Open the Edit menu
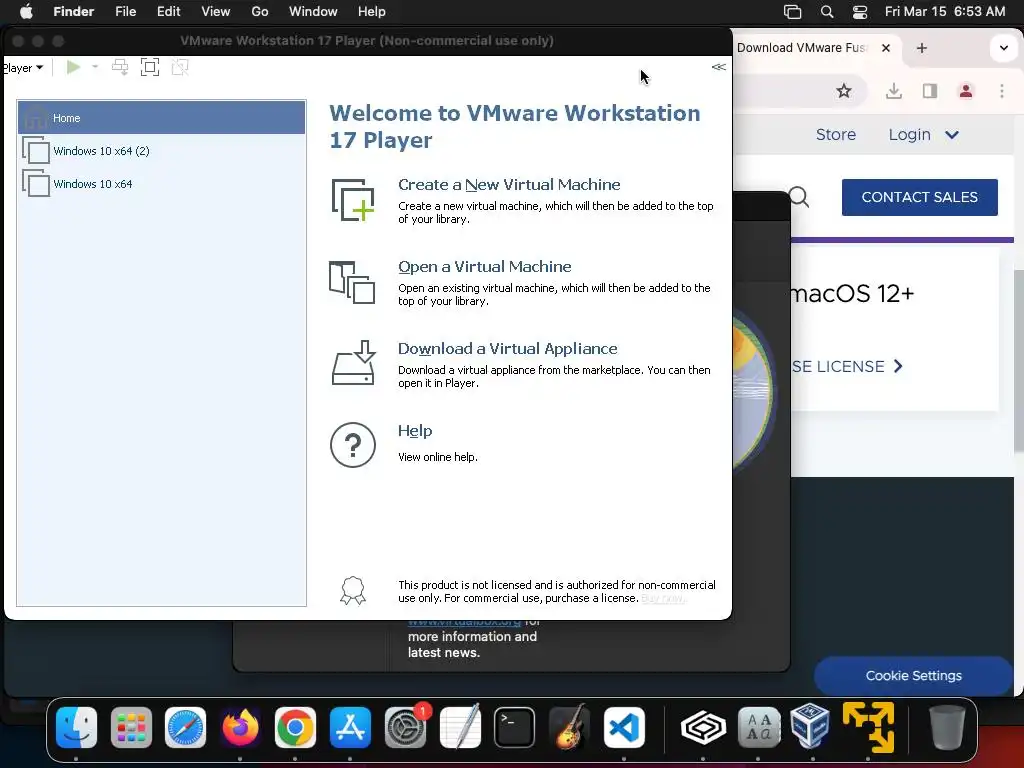Image resolution: width=1024 pixels, height=768 pixels. tap(168, 12)
